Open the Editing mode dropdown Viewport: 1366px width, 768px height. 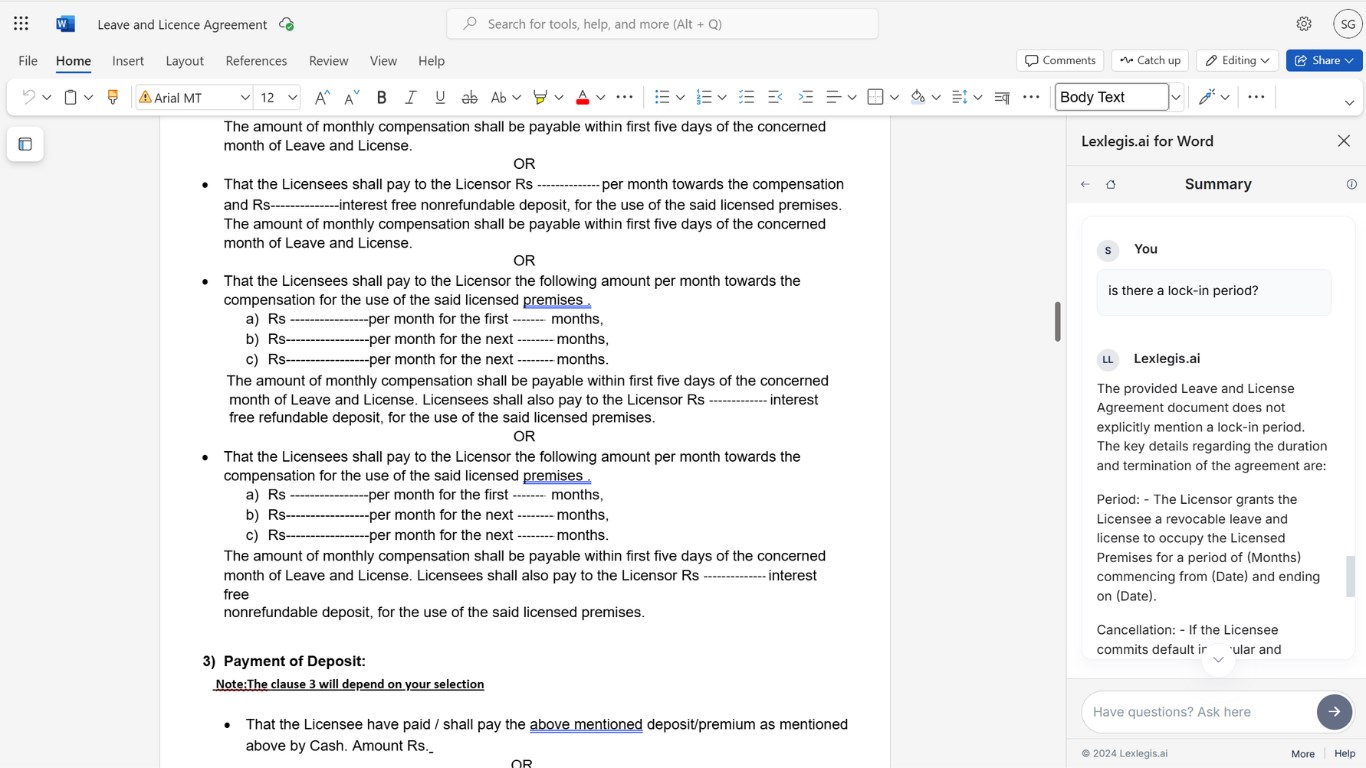click(1237, 60)
